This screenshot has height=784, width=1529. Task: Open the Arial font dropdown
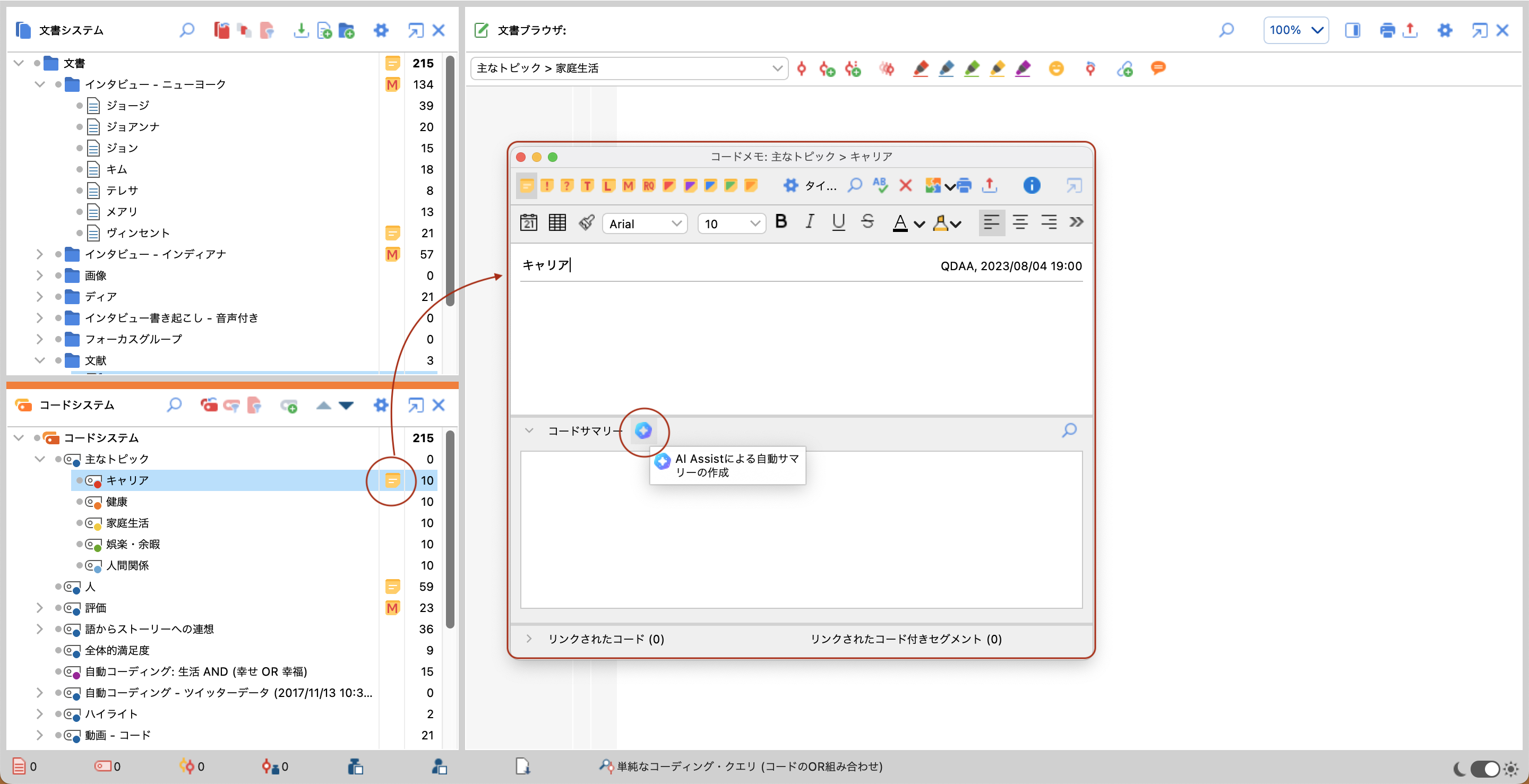[x=645, y=224]
